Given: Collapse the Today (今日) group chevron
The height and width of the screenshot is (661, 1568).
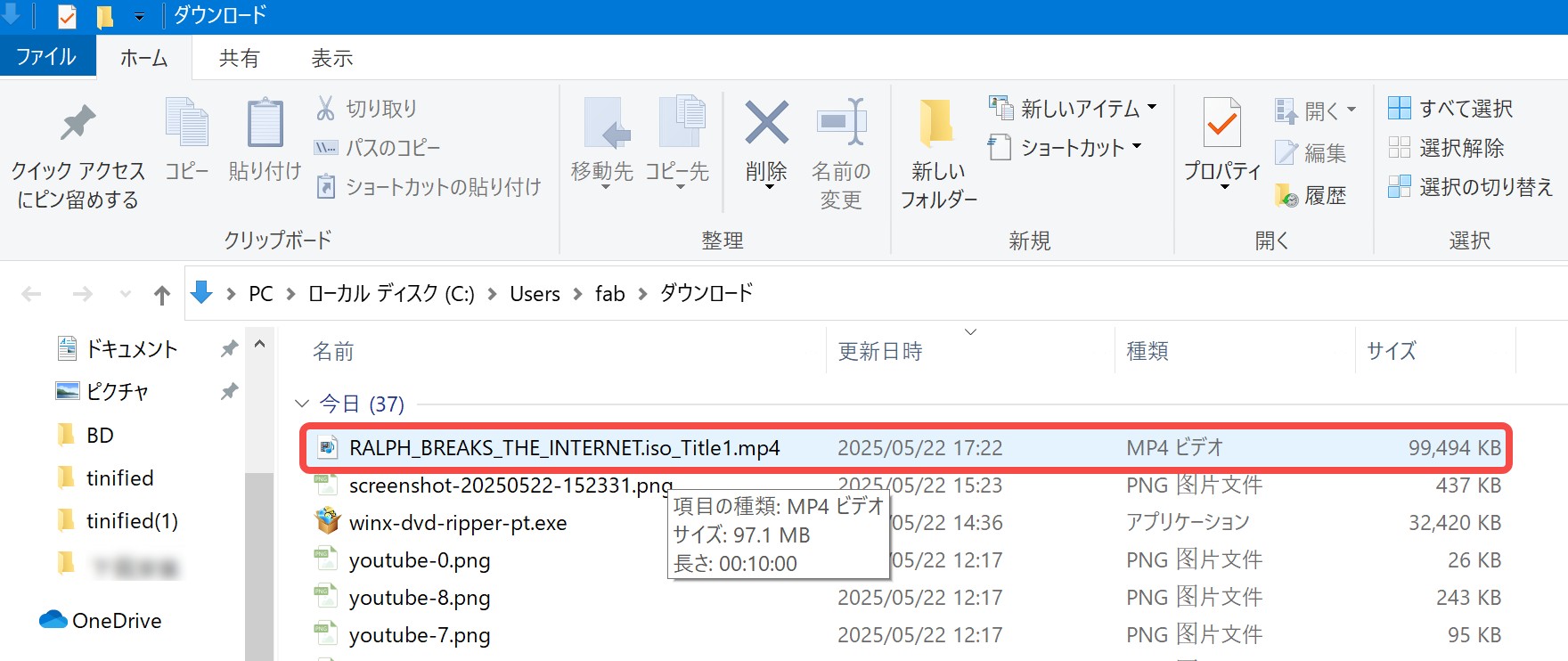Looking at the screenshot, I should tap(301, 404).
